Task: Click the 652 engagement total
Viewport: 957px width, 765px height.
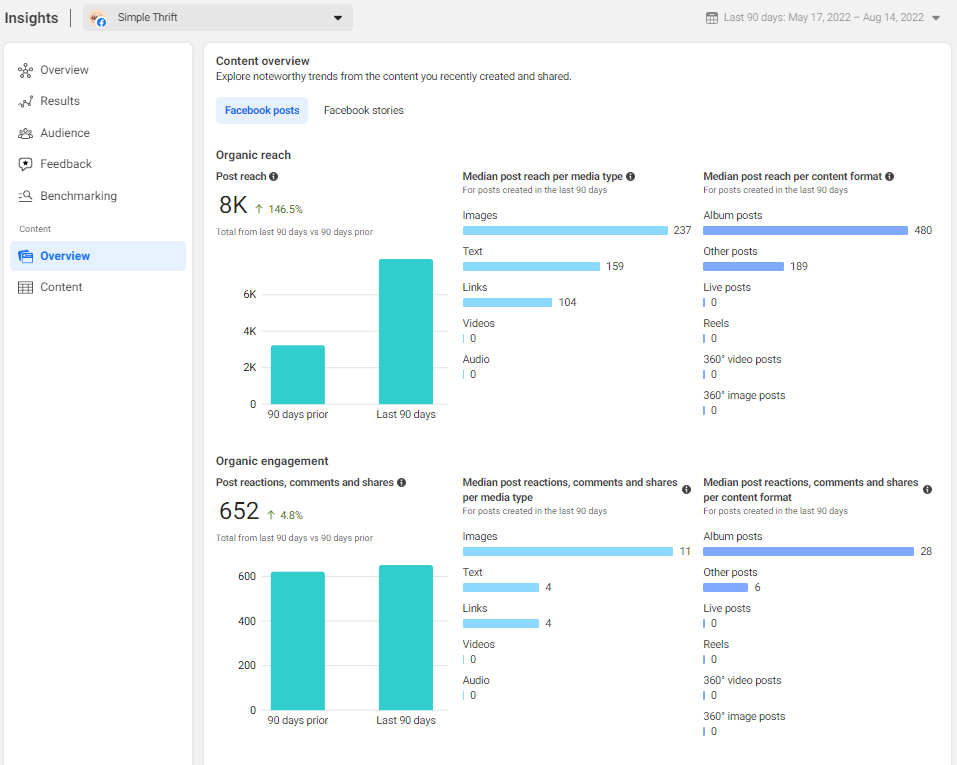Action: click(239, 511)
